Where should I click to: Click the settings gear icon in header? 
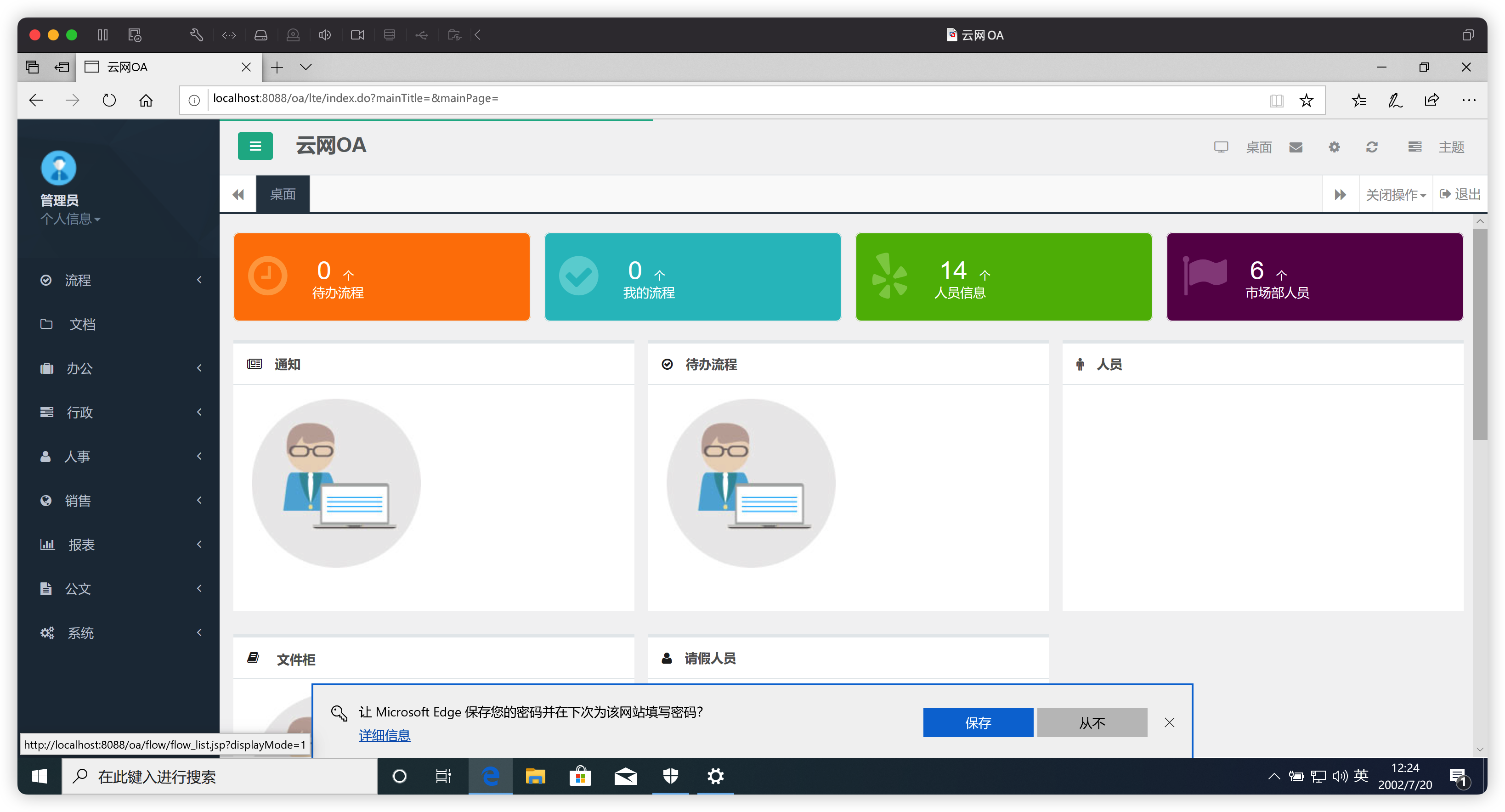pos(1334,147)
